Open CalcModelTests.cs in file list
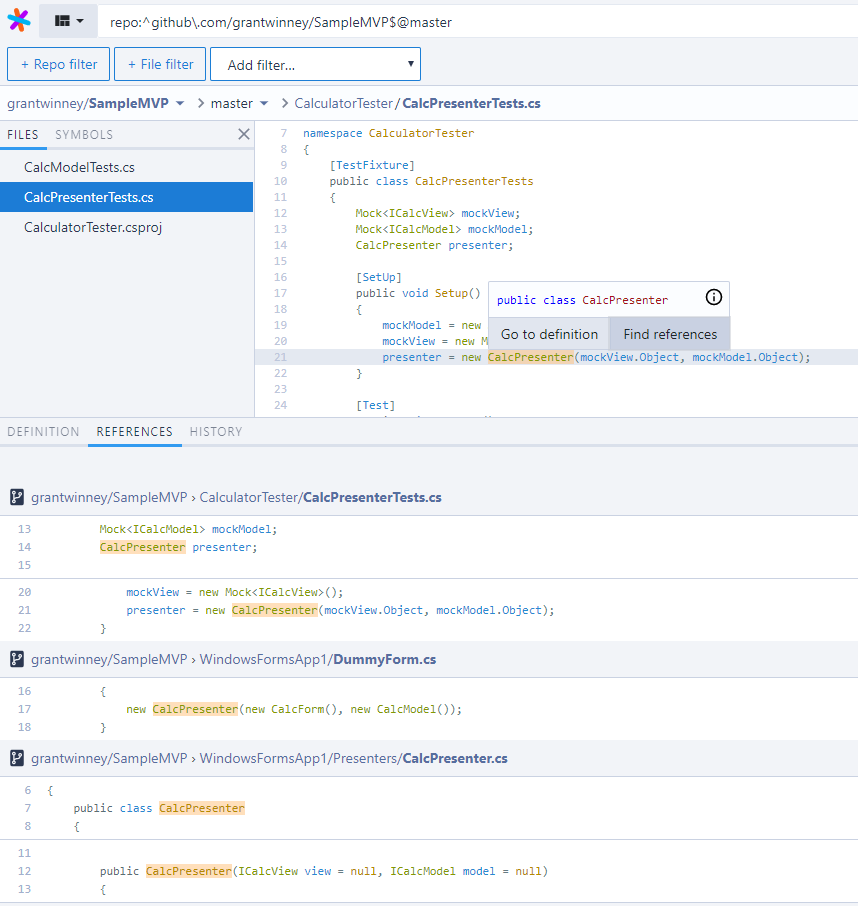 coord(79,167)
